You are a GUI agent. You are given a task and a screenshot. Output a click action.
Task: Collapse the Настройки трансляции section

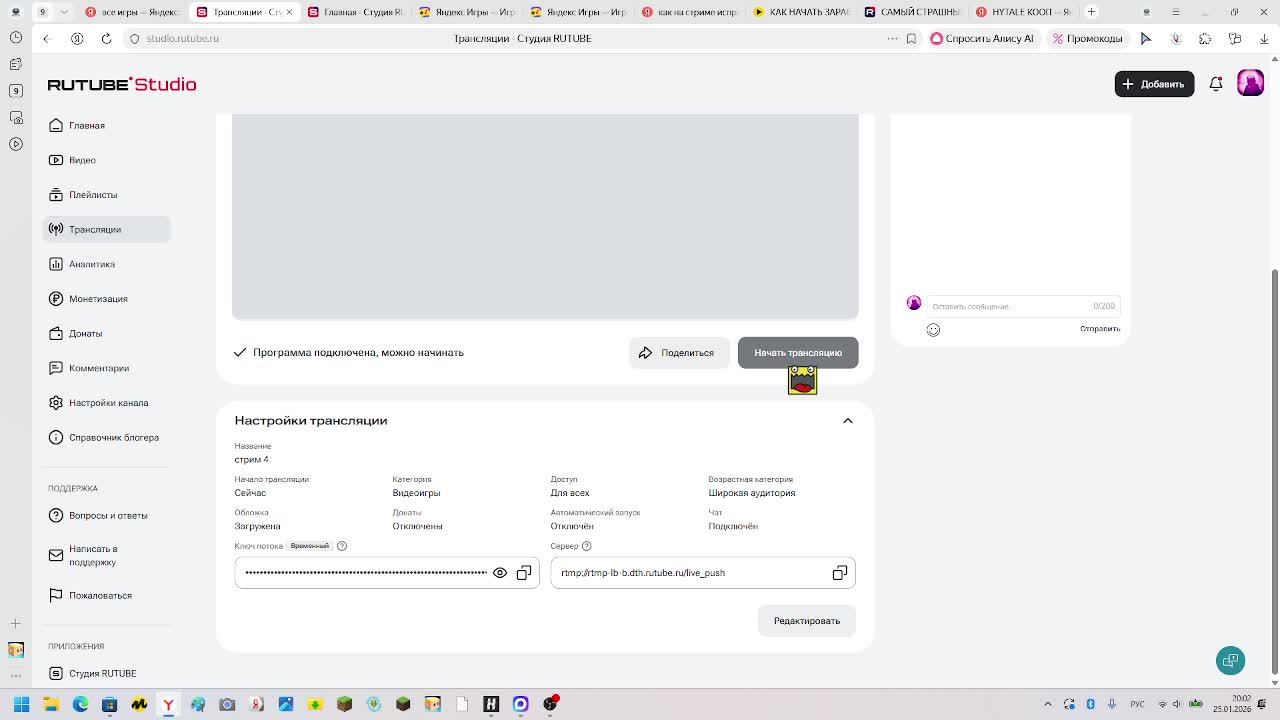tap(848, 421)
